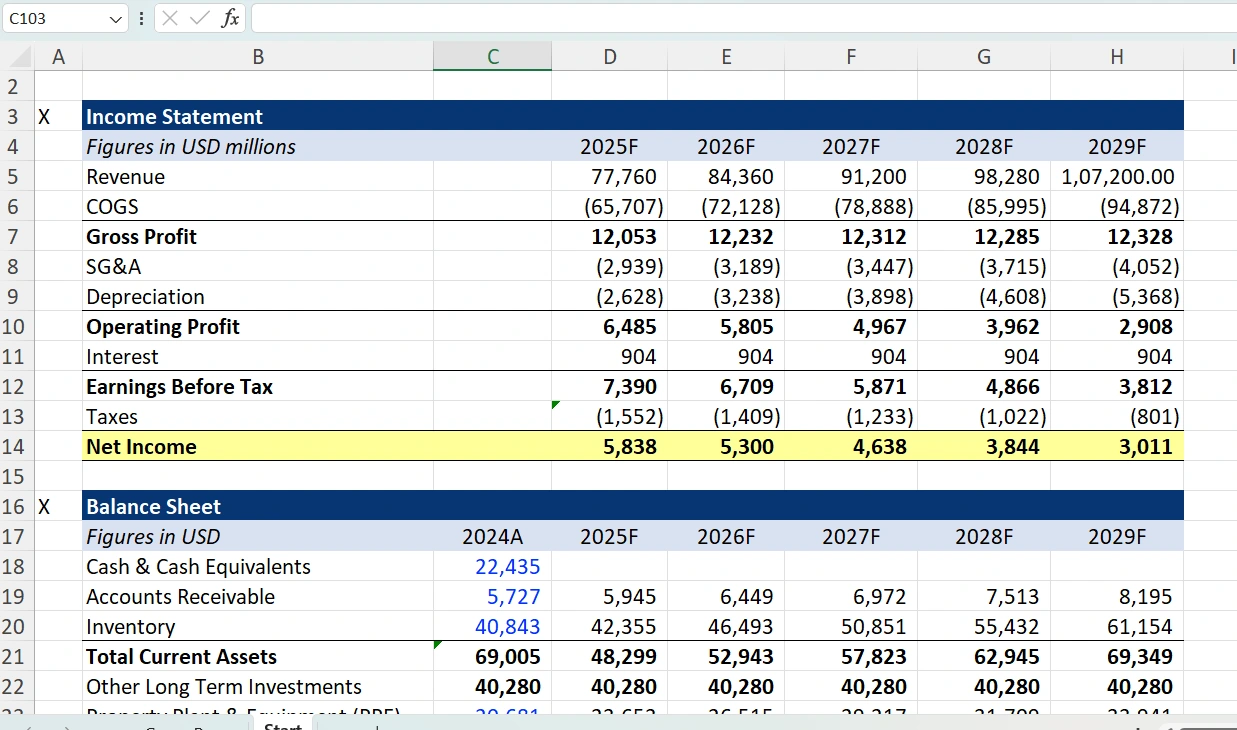Image resolution: width=1237 pixels, height=730 pixels.
Task: Select column H header
Action: point(1116,57)
